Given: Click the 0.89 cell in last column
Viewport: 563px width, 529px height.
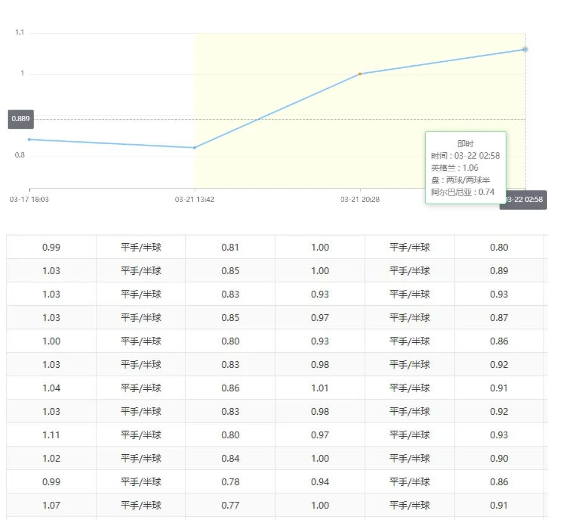Looking at the screenshot, I should click(499, 271).
